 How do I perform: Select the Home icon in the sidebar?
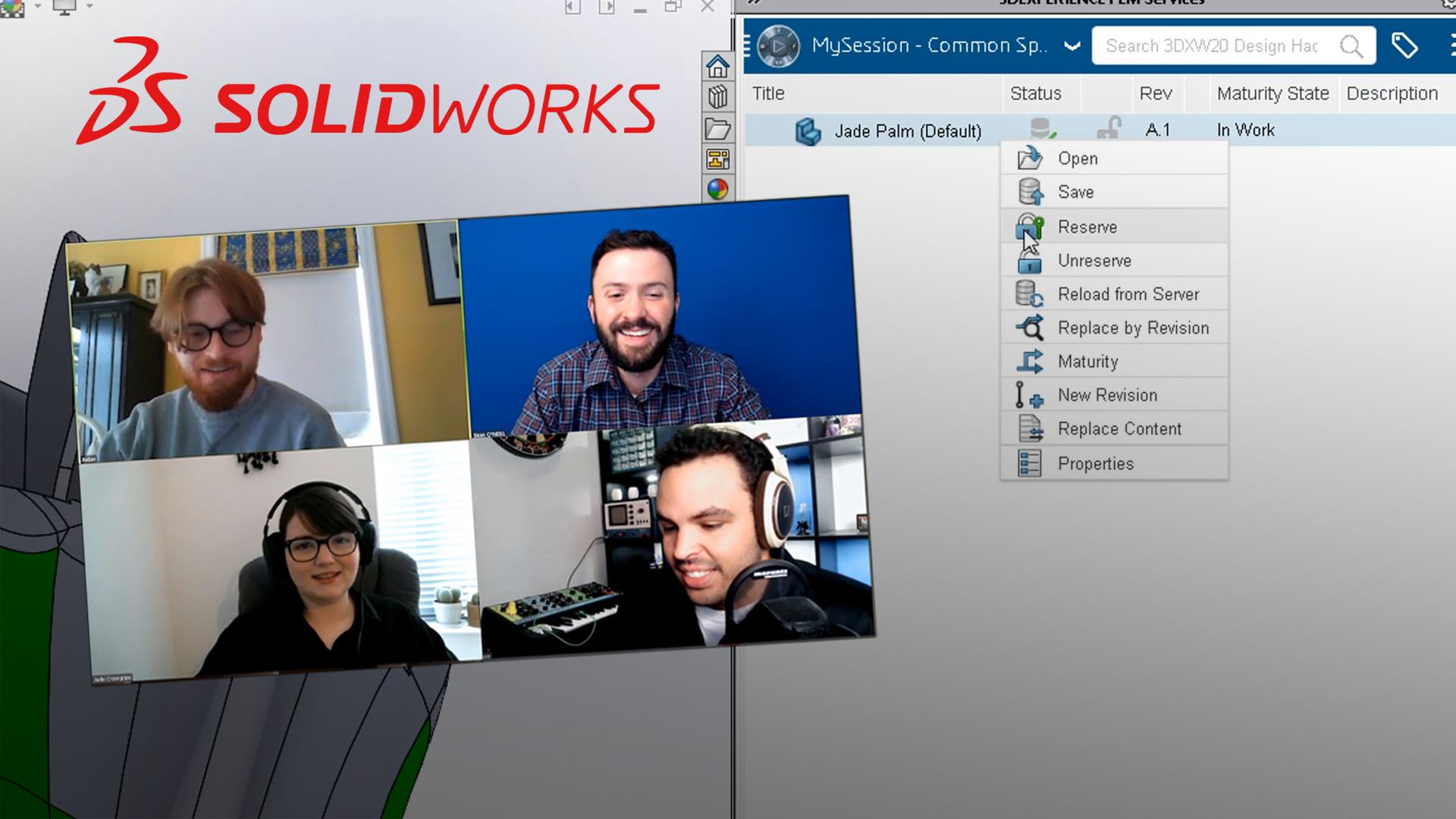717,67
